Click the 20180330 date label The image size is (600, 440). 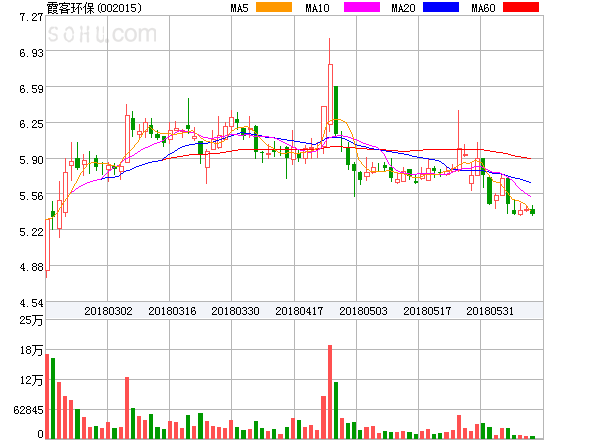pyautogui.click(x=235, y=311)
